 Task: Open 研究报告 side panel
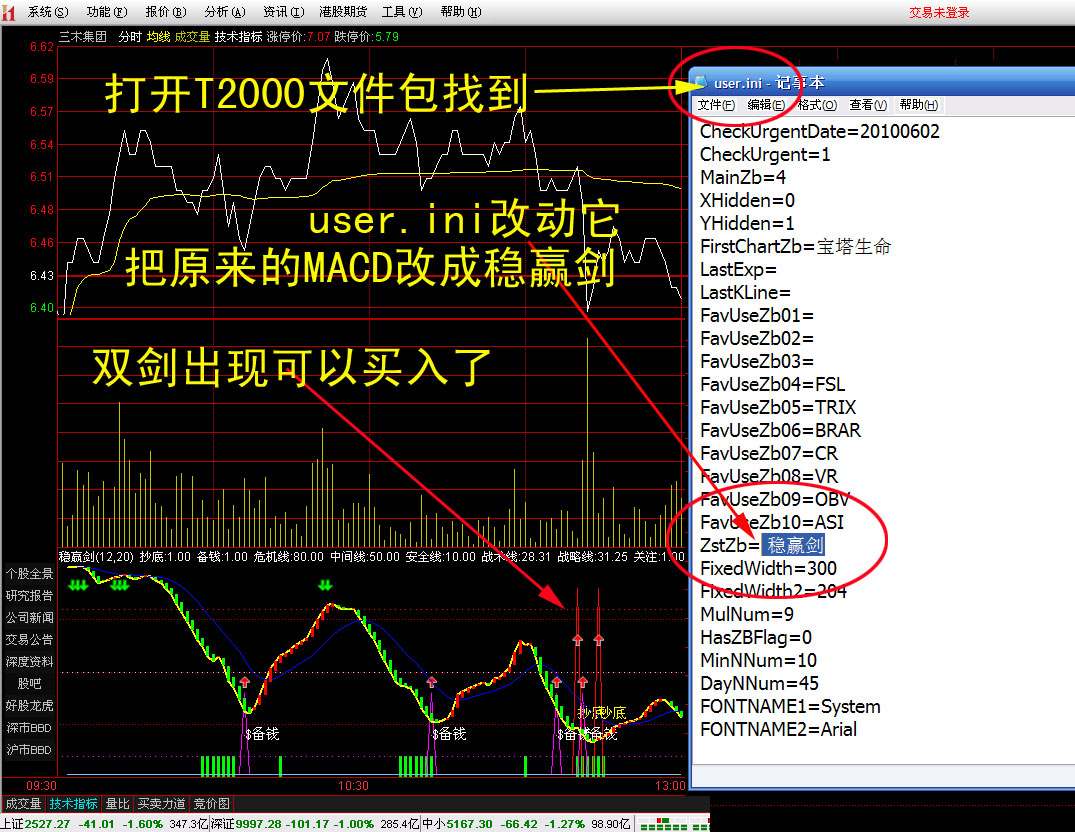pyautogui.click(x=29, y=596)
